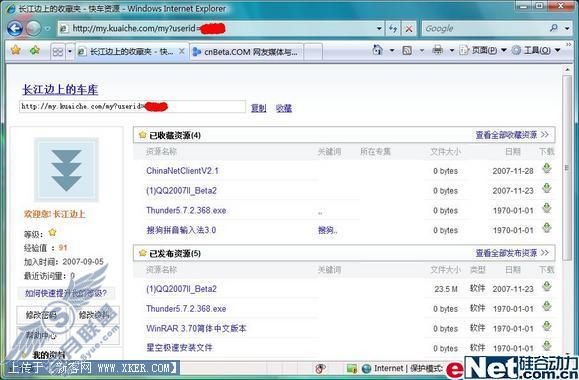Click the RSS Feeds icon
Viewport: 579px width, 380px height.
pos(407,50)
